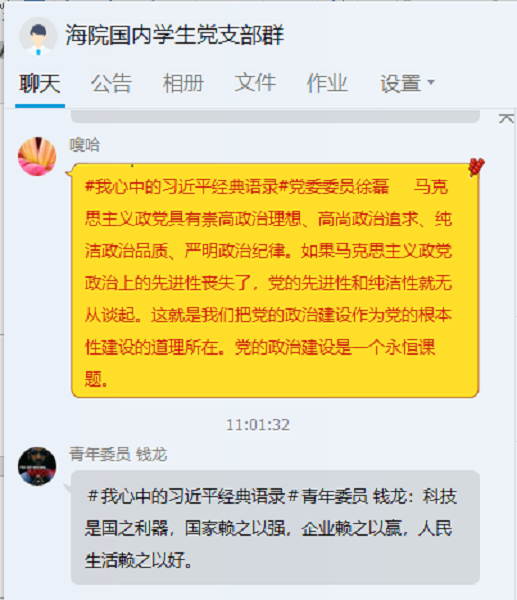This screenshot has height=600, width=517.
Task: Click the dropdown arrow beside 设置
Action: 431,82
